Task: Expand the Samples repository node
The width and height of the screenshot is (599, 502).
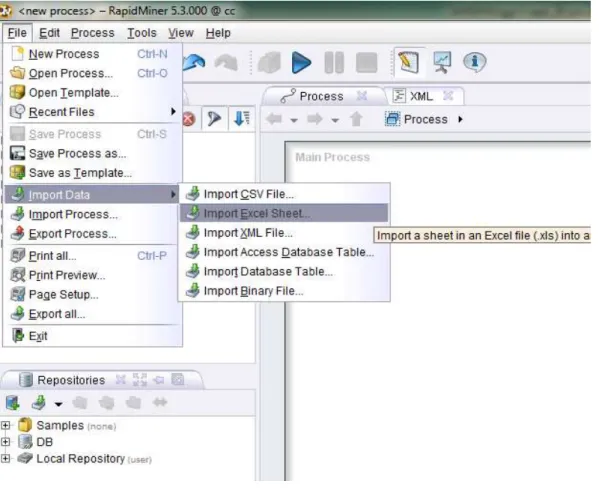Action: [5, 425]
